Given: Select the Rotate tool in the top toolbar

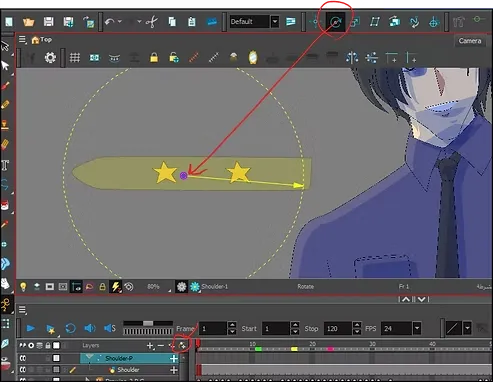Looking at the screenshot, I should pos(335,22).
